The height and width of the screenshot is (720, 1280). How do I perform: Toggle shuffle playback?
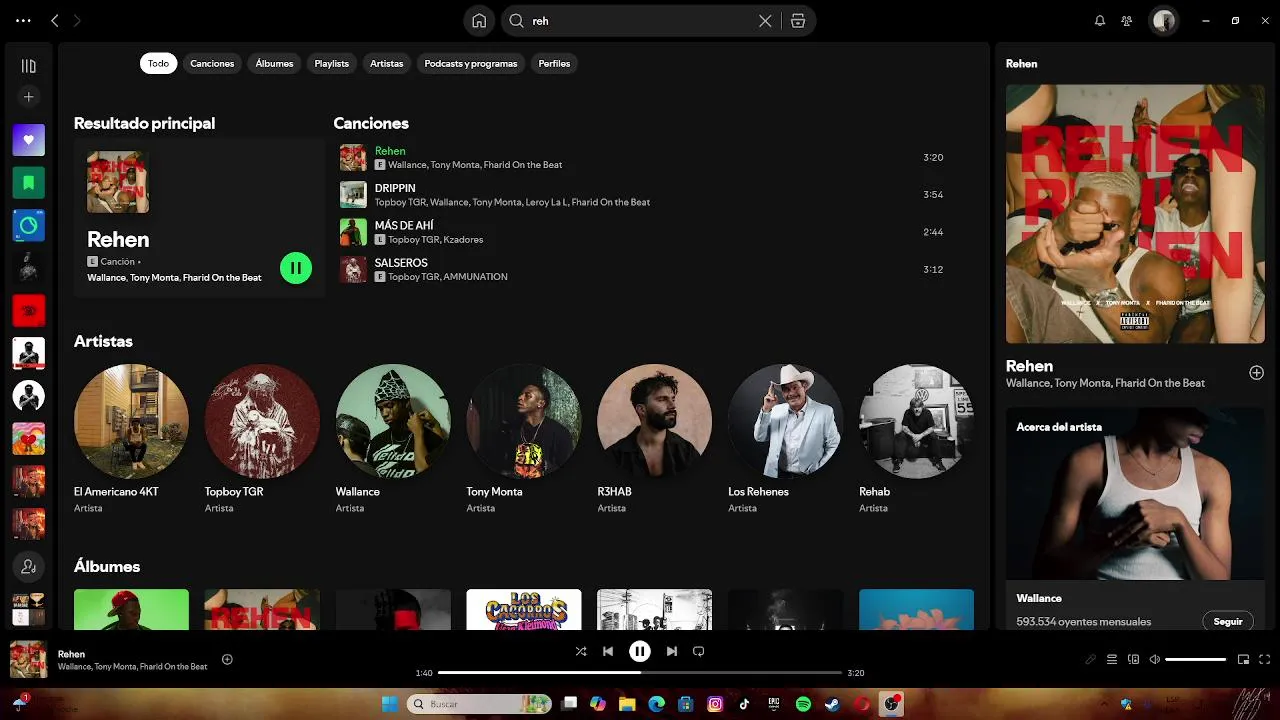tap(581, 651)
